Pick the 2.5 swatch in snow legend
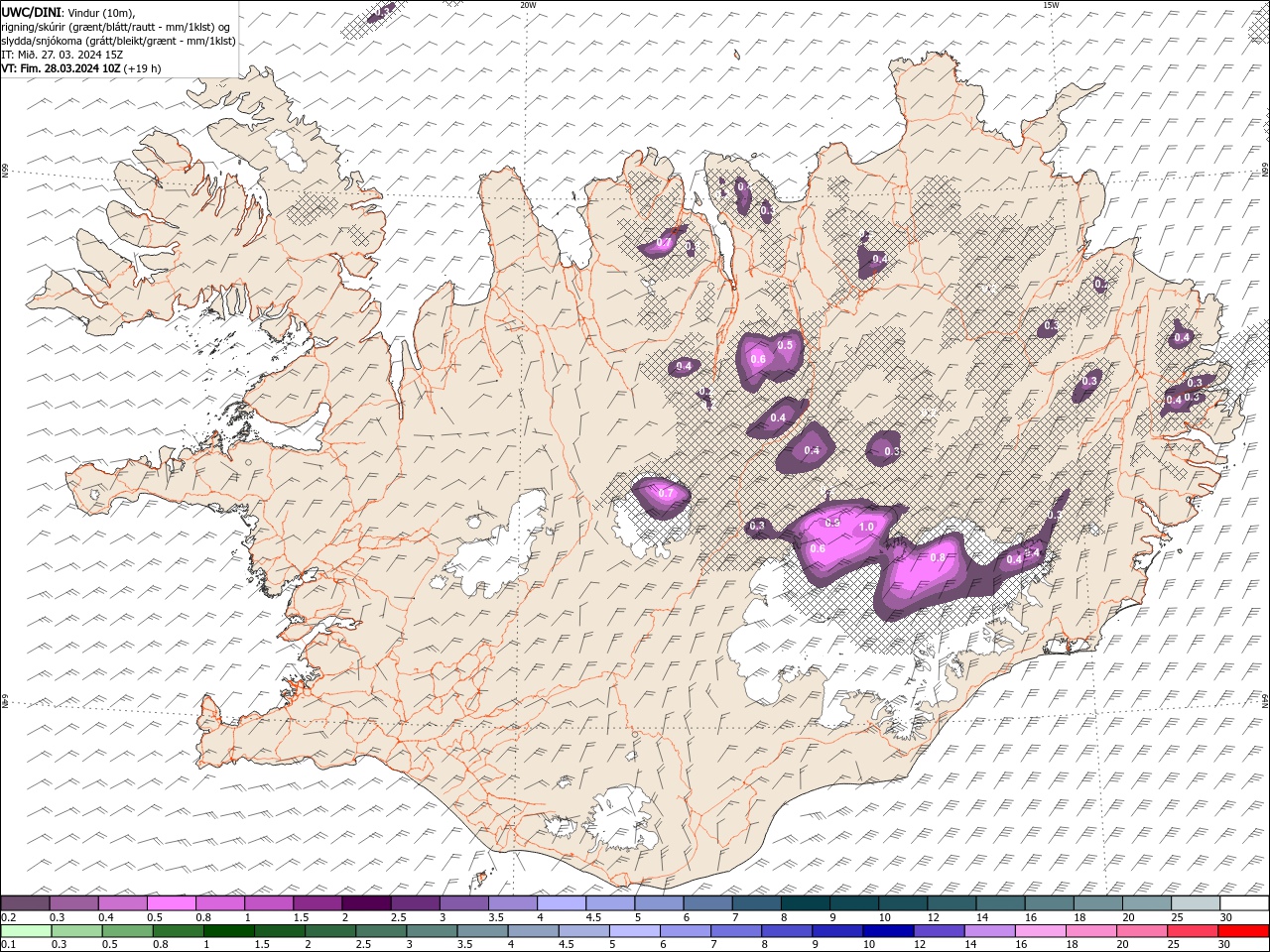 [414, 902]
